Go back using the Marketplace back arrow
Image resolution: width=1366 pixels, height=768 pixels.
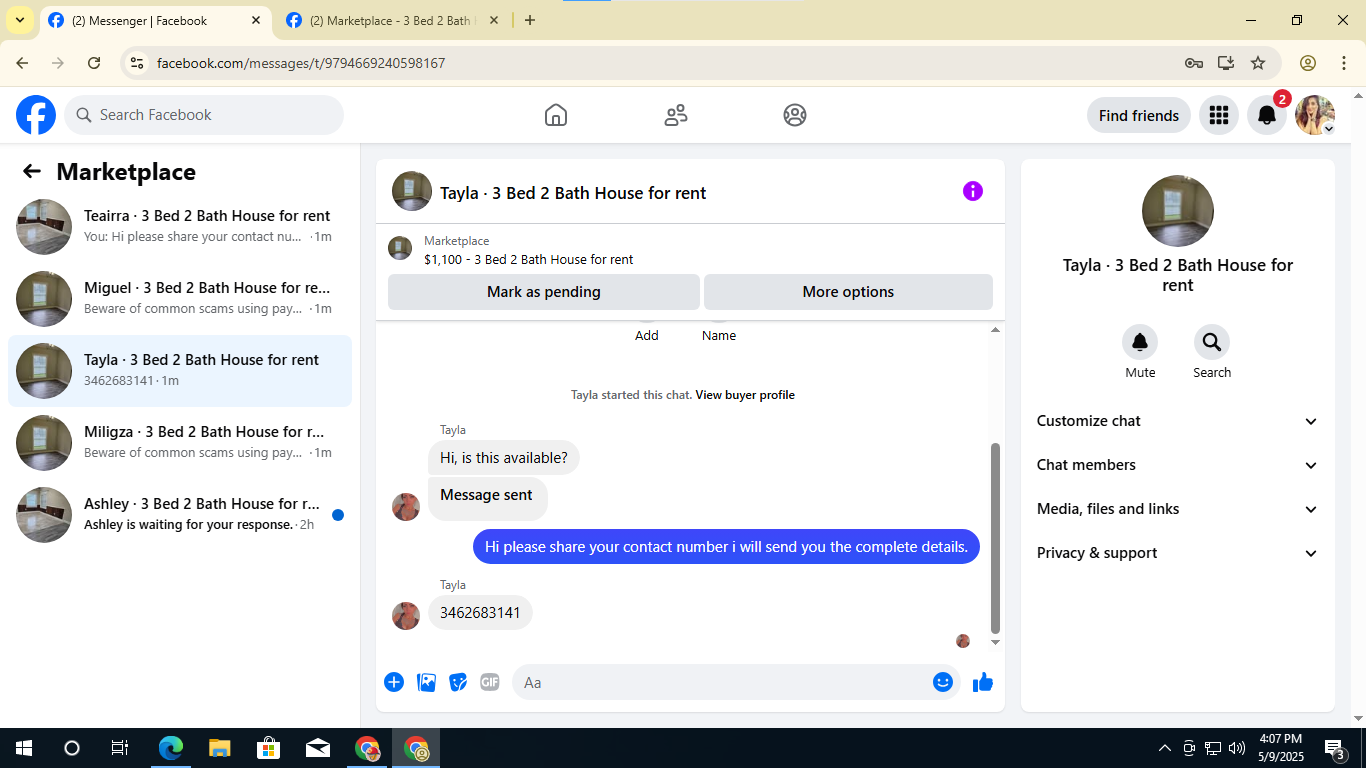pos(32,171)
